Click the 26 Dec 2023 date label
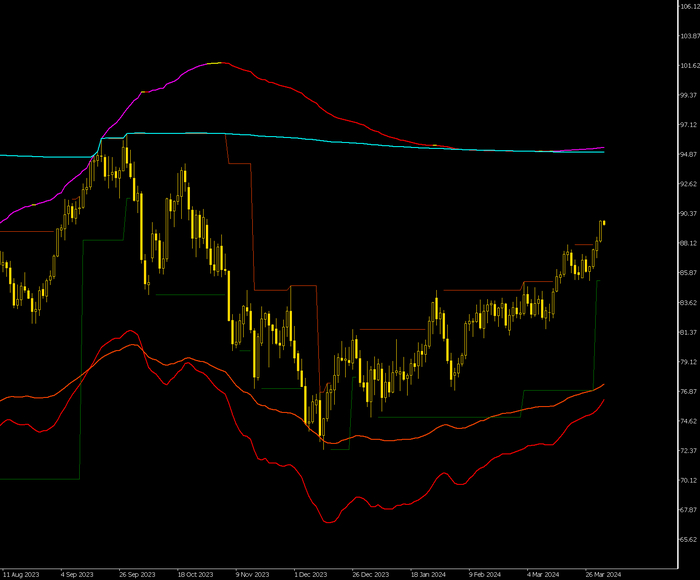Image resolution: width=700 pixels, height=580 pixels. tap(371, 575)
